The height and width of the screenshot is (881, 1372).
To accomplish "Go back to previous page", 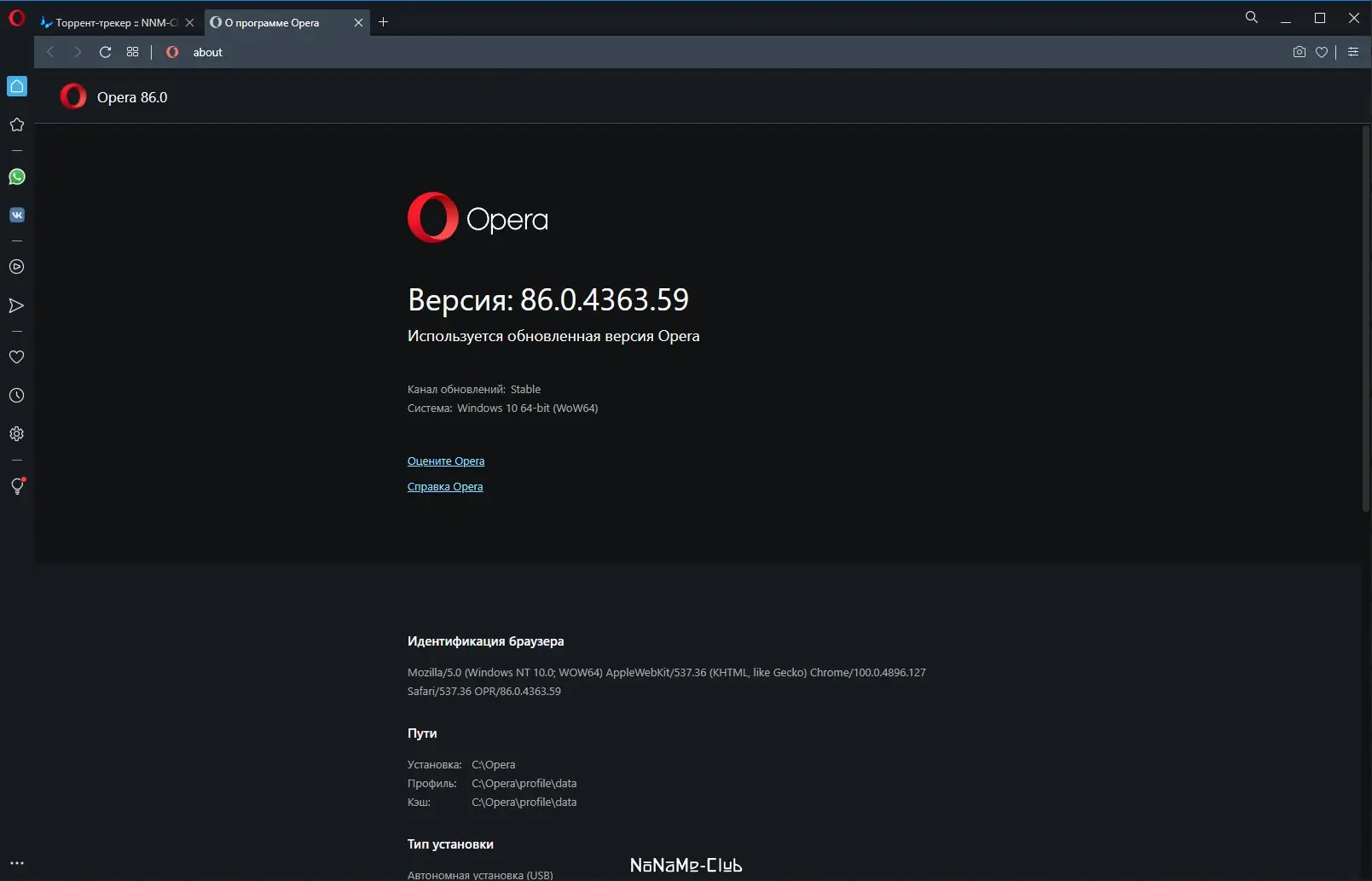I will click(x=50, y=52).
